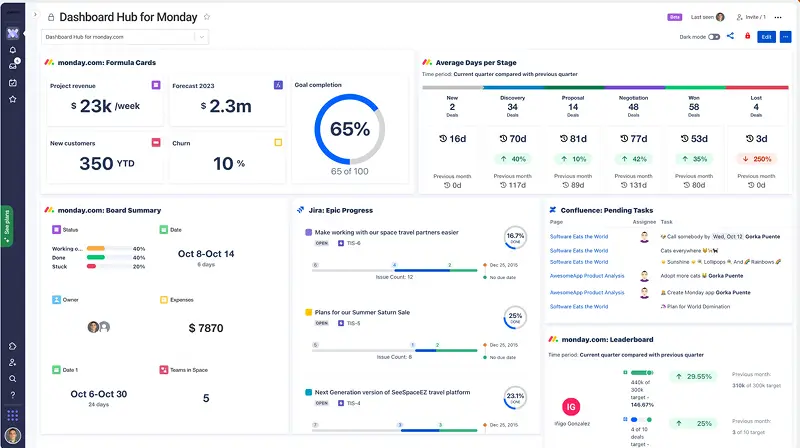Click the 16.7% done epic progress circle
The image size is (800, 448).
pos(515,237)
